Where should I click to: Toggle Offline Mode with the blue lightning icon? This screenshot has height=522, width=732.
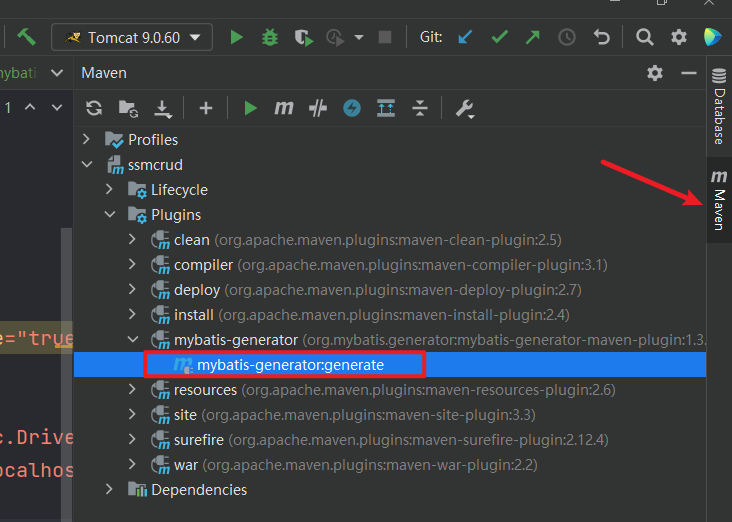pyautogui.click(x=352, y=108)
